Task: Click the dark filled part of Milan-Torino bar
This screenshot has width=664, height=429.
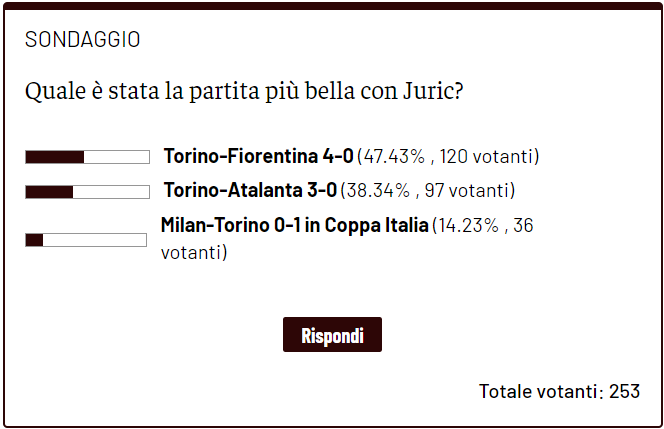Action: click(x=34, y=240)
